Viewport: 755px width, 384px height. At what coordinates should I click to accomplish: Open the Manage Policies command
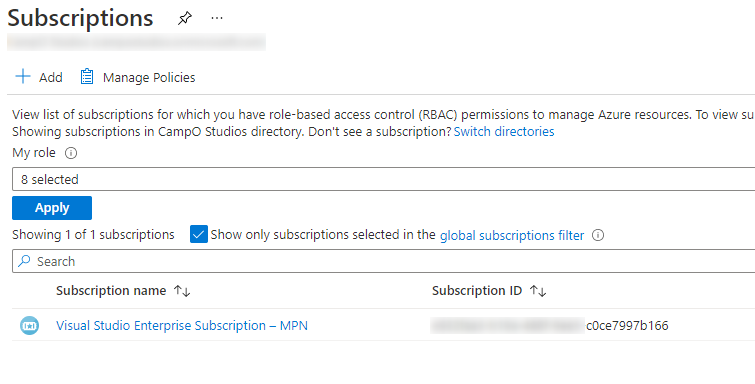tap(138, 77)
